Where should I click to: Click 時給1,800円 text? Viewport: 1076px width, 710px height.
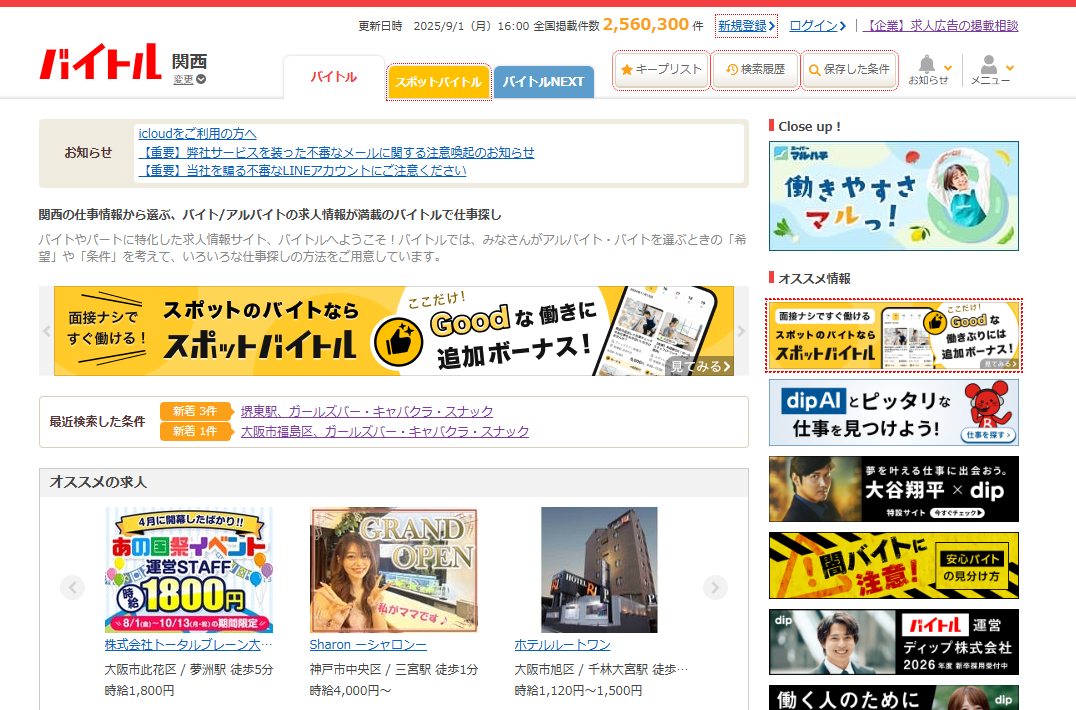139,690
